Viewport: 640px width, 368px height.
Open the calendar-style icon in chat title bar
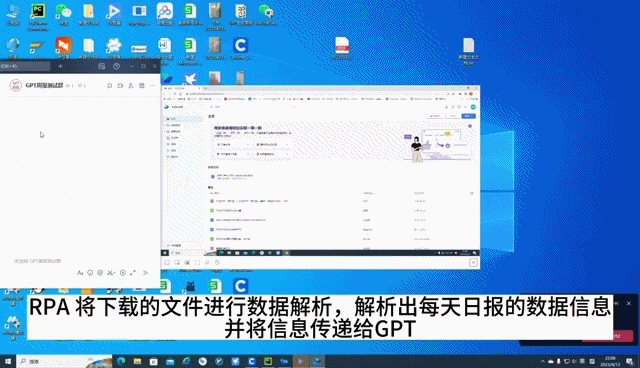102,66
